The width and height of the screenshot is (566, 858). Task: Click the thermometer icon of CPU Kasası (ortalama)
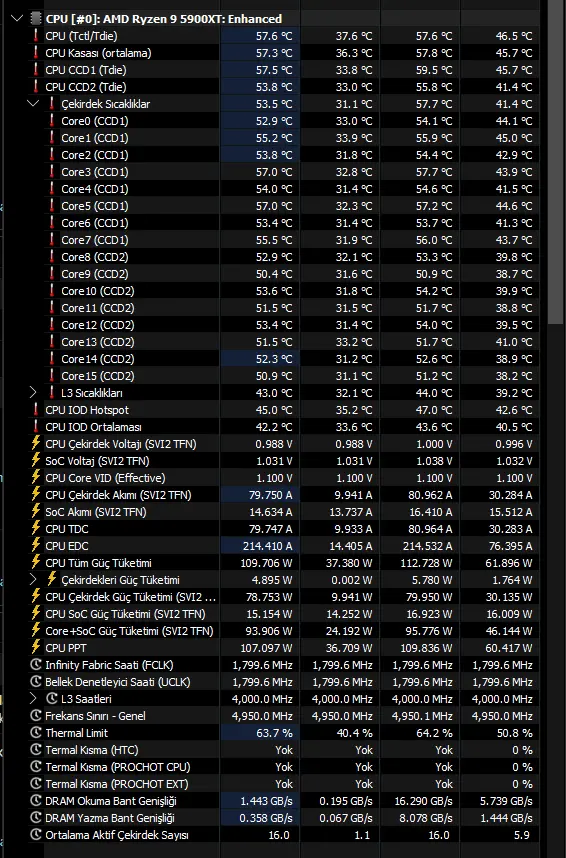coord(36,53)
